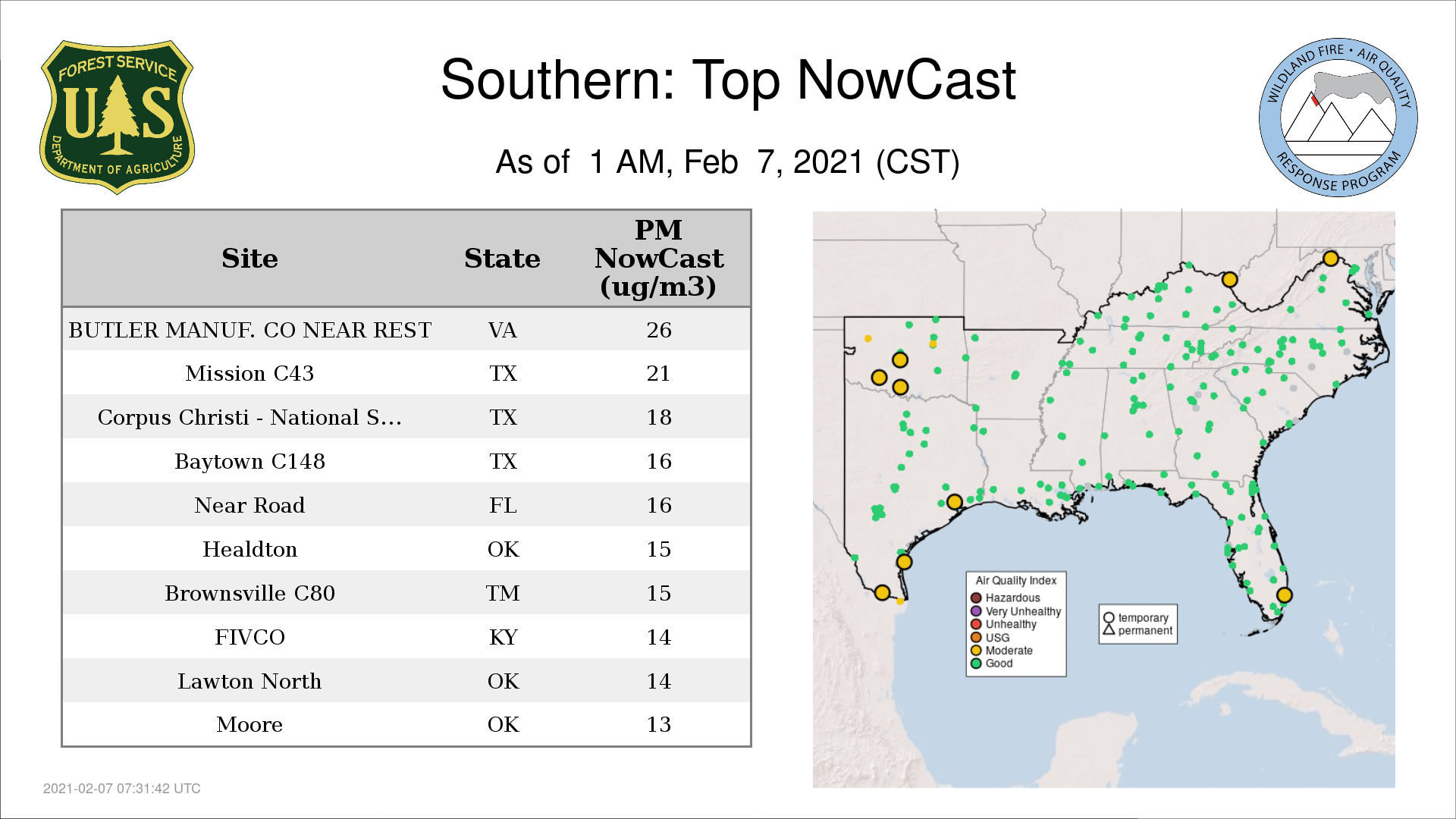This screenshot has width=1456, height=819.
Task: Click the Wildland Fire Air Quality Response Program logo
Action: (x=1338, y=118)
